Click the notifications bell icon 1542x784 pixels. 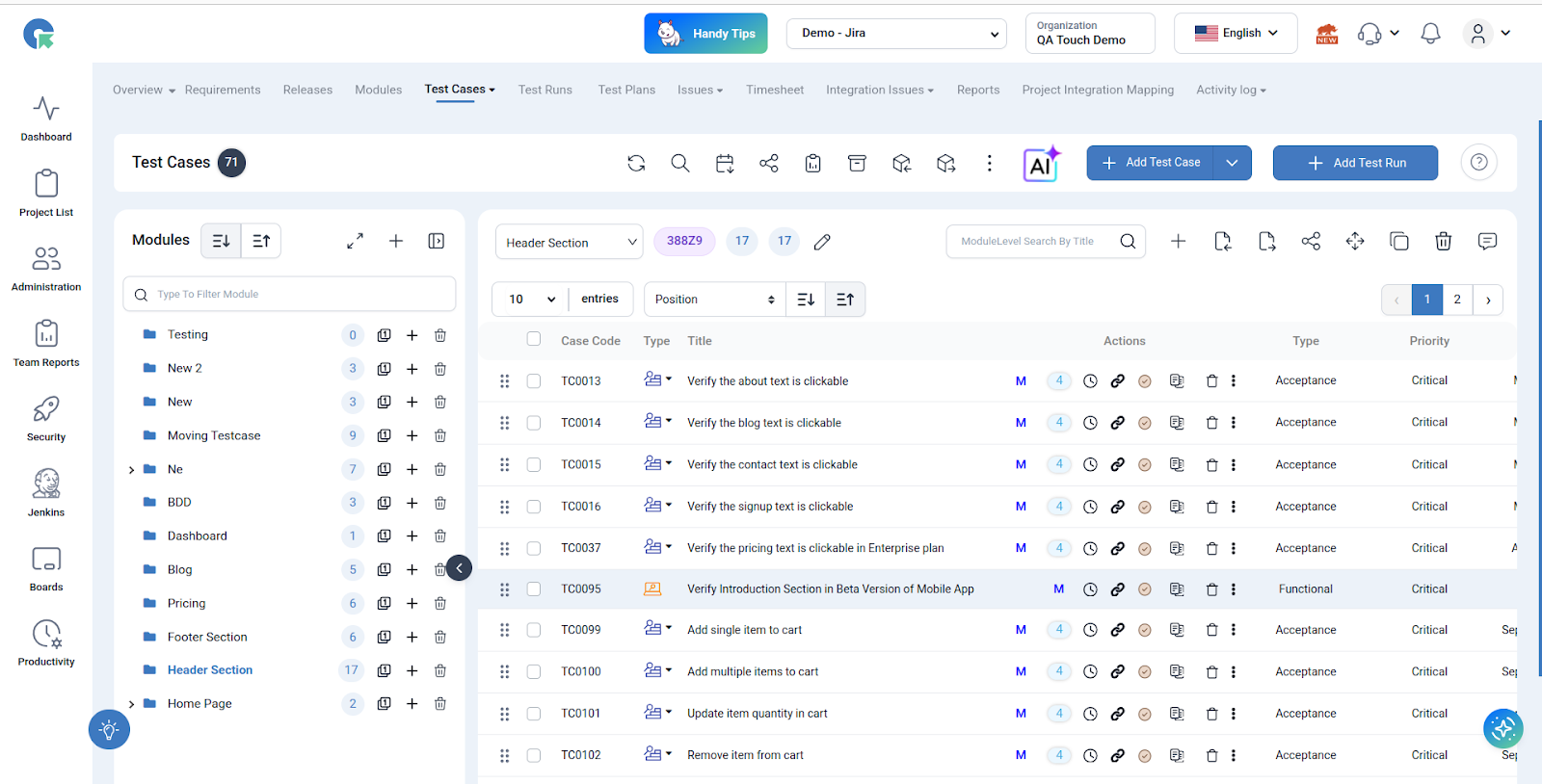(x=1430, y=34)
